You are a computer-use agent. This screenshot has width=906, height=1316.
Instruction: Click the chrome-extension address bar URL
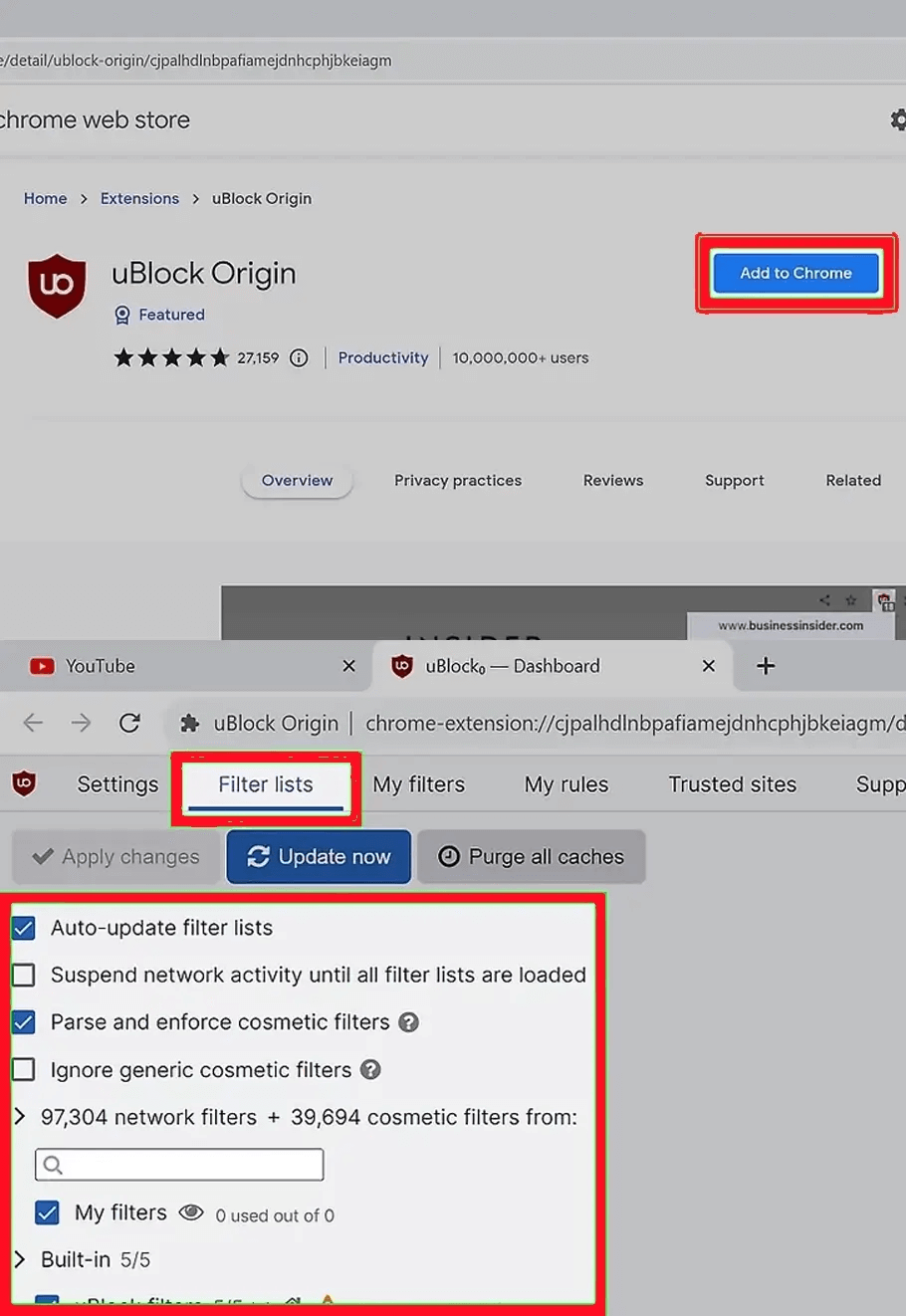pyautogui.click(x=635, y=724)
